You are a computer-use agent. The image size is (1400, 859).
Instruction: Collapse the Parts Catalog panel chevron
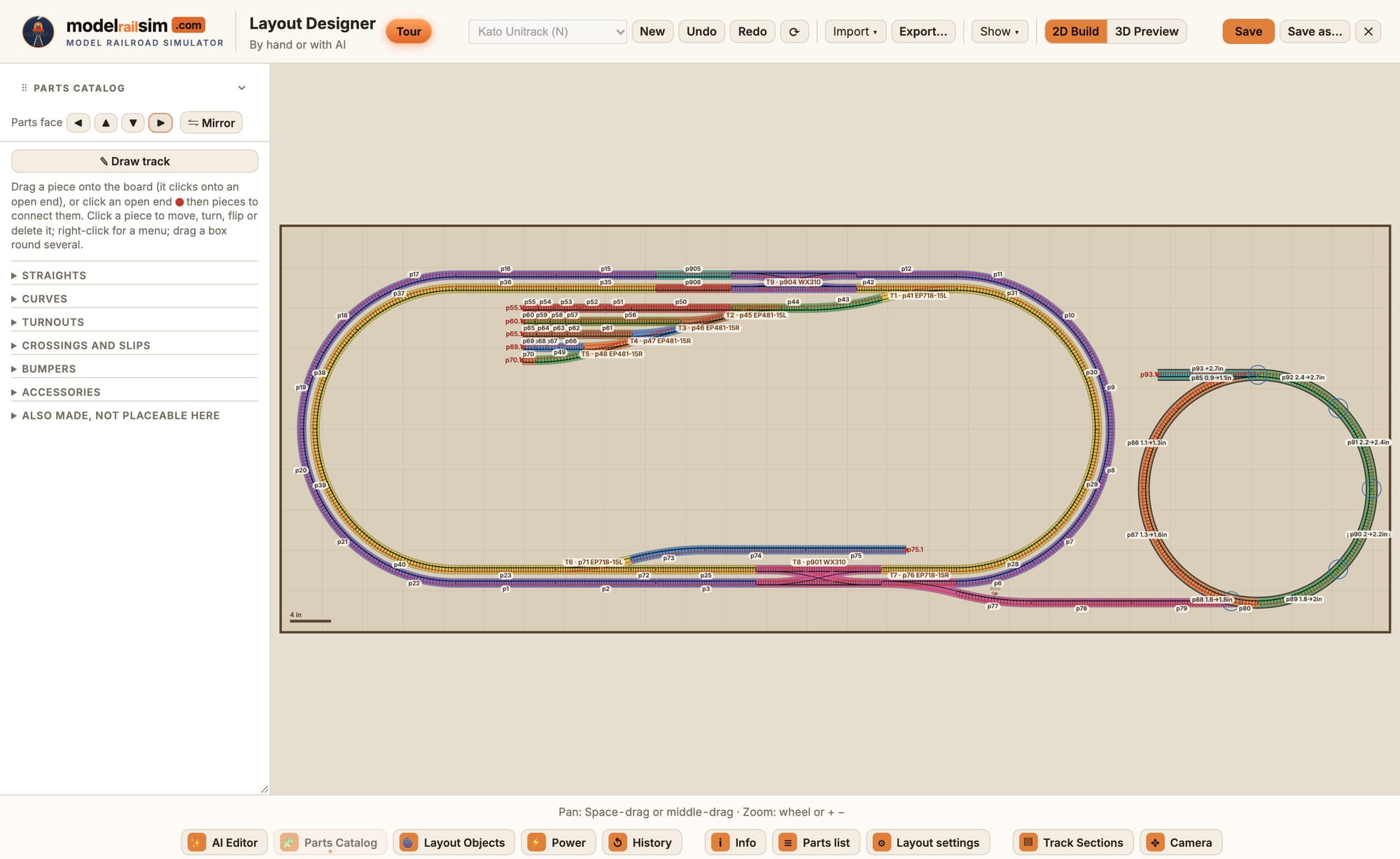(x=241, y=88)
